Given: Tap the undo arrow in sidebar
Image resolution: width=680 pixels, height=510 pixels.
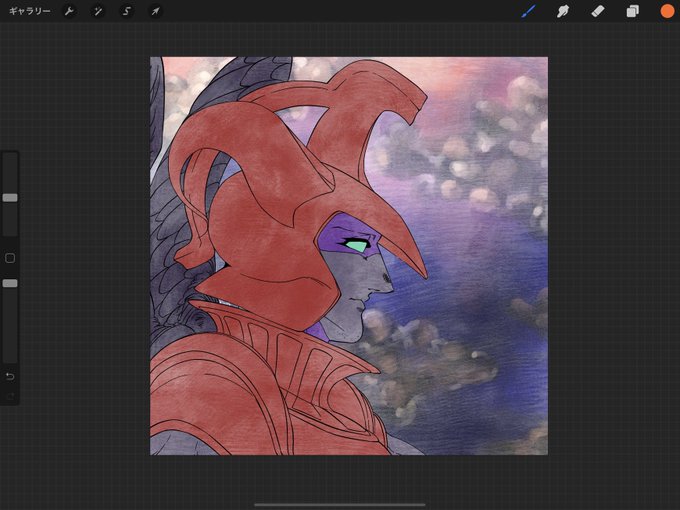Looking at the screenshot, I should point(10,376).
